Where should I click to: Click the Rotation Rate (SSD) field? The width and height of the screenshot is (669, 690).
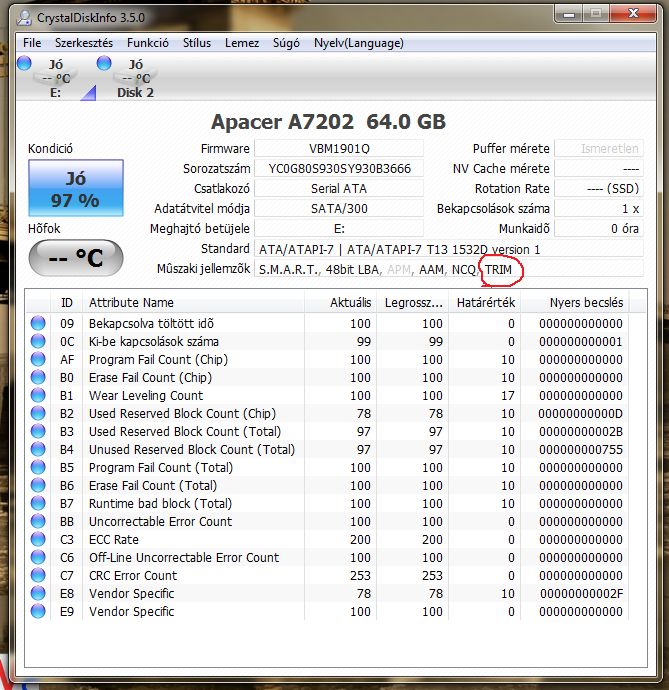599,189
